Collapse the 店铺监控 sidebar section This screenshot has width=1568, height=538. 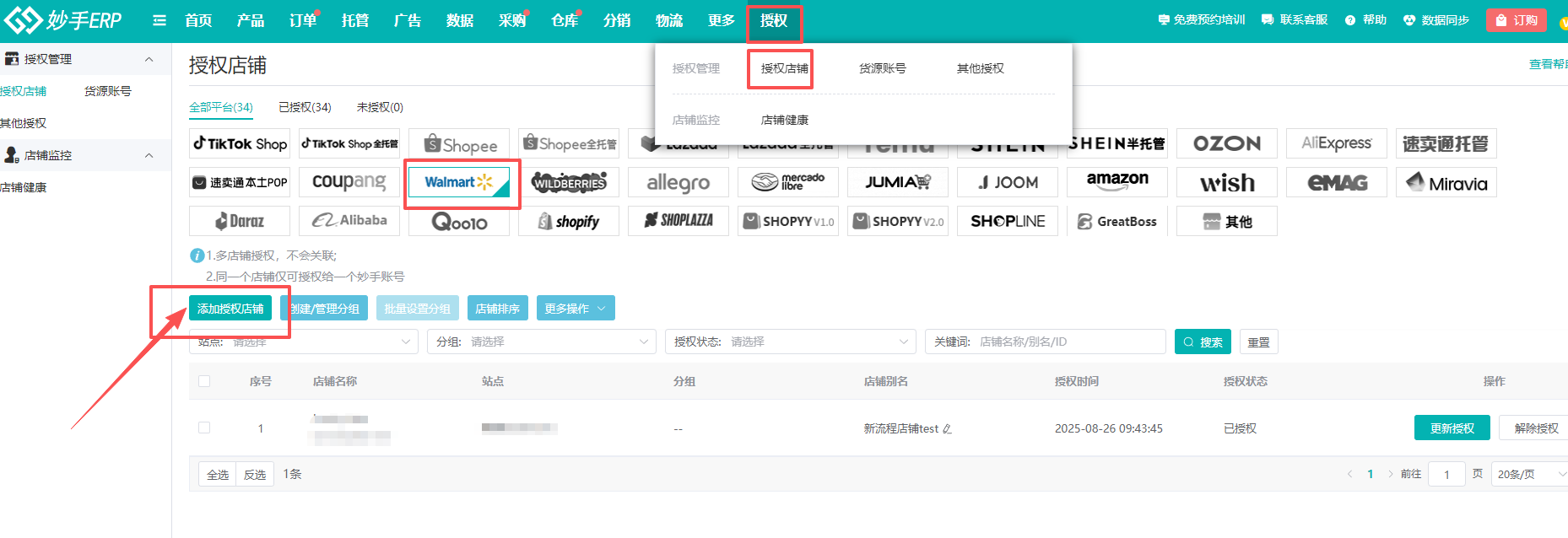pyautogui.click(x=149, y=155)
